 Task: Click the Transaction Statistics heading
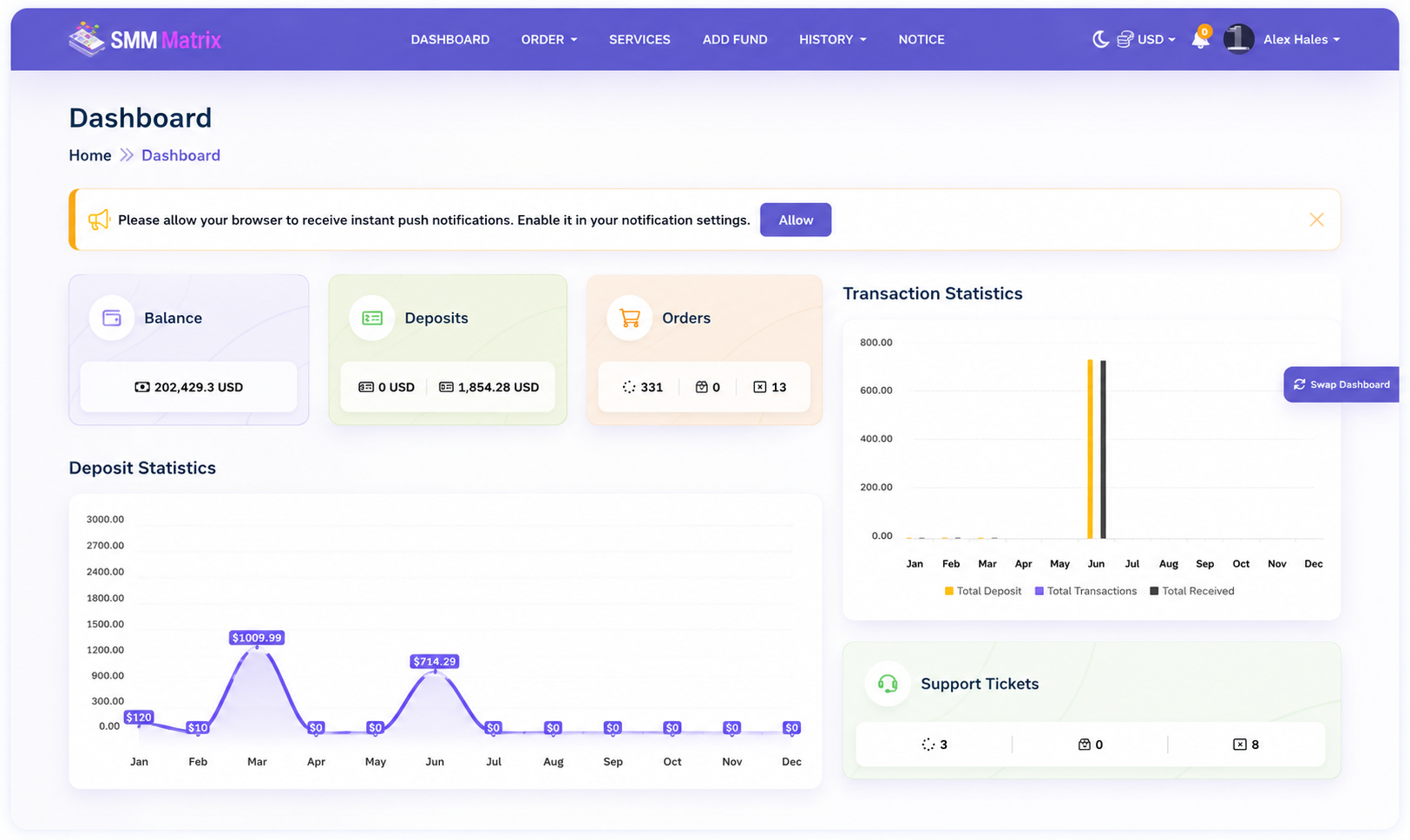coord(933,293)
